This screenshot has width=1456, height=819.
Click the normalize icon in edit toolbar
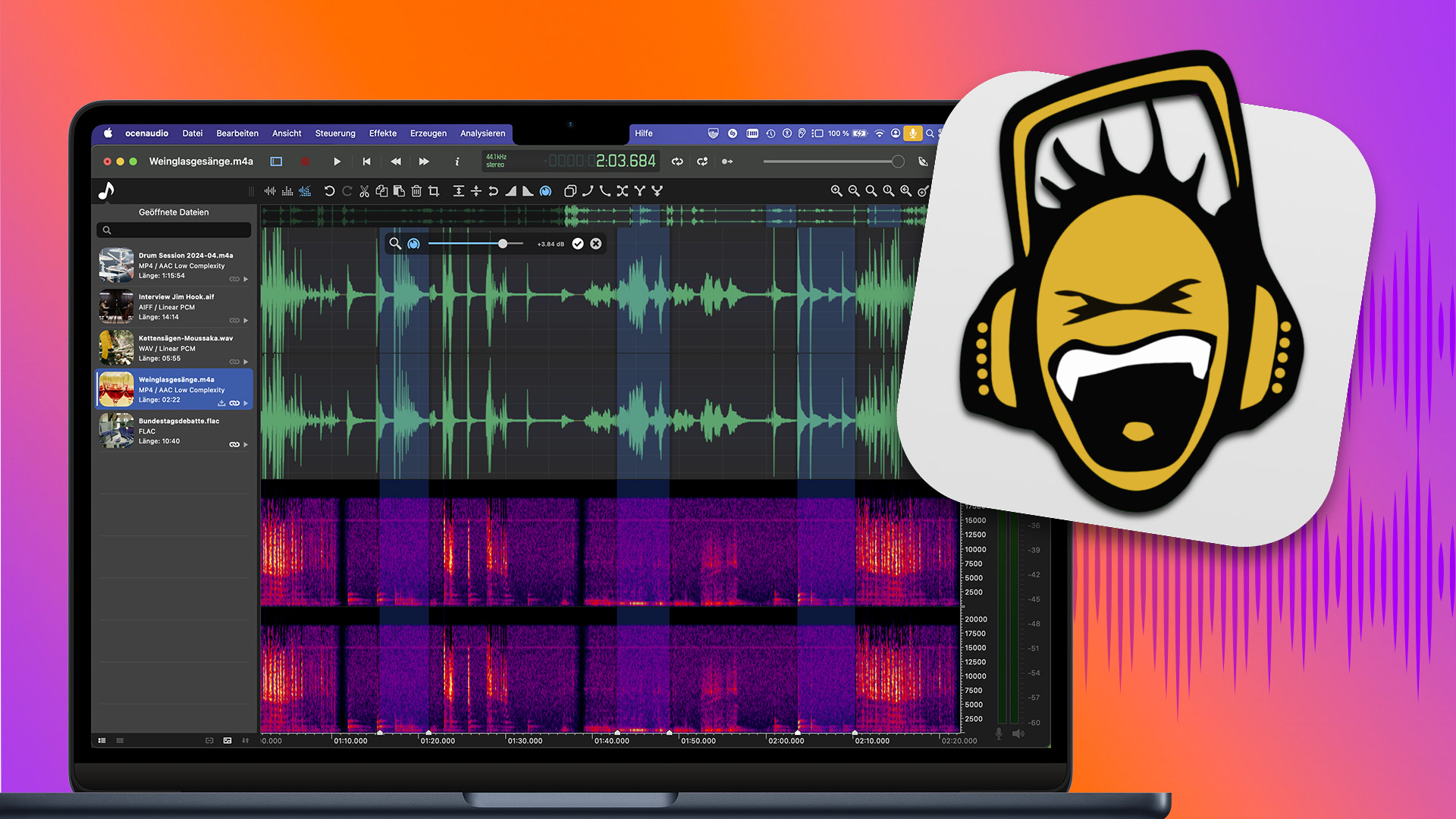pyautogui.click(x=459, y=191)
